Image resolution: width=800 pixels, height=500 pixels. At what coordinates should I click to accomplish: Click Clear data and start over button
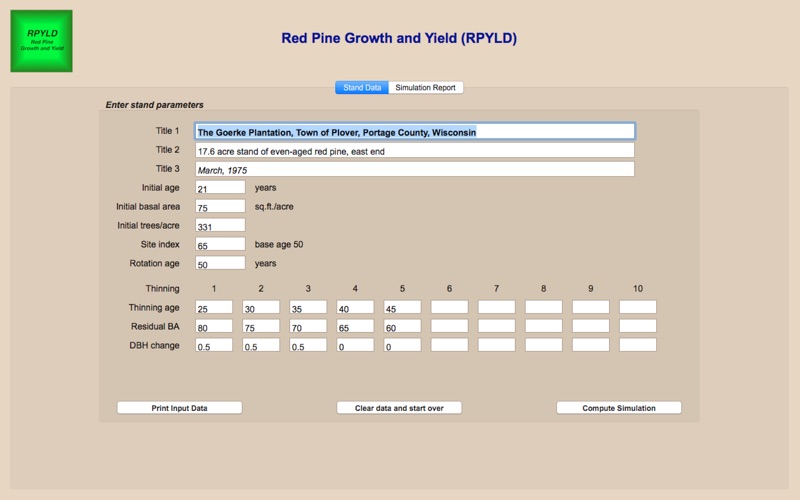coord(399,408)
